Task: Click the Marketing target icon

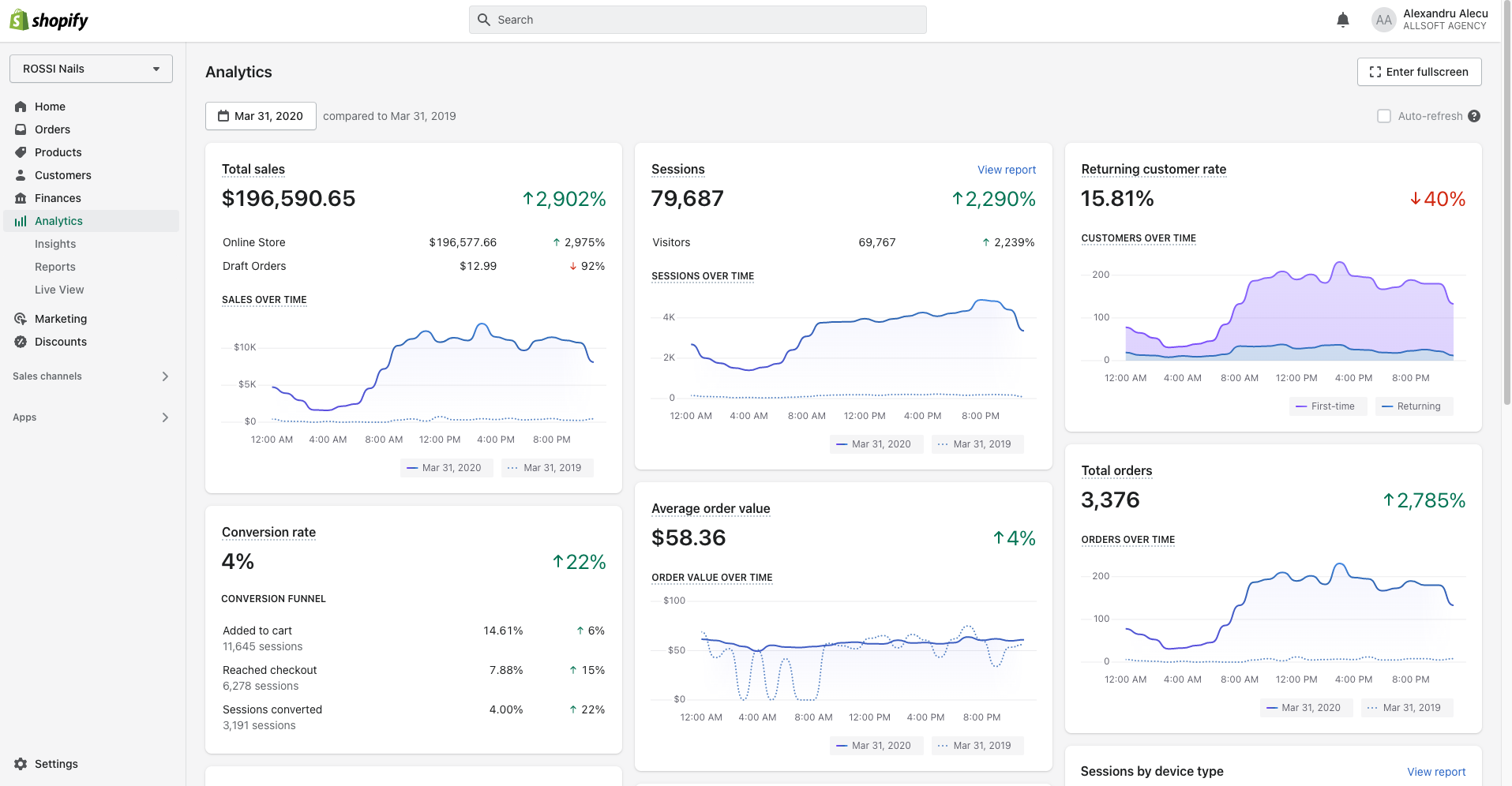Action: tap(21, 319)
